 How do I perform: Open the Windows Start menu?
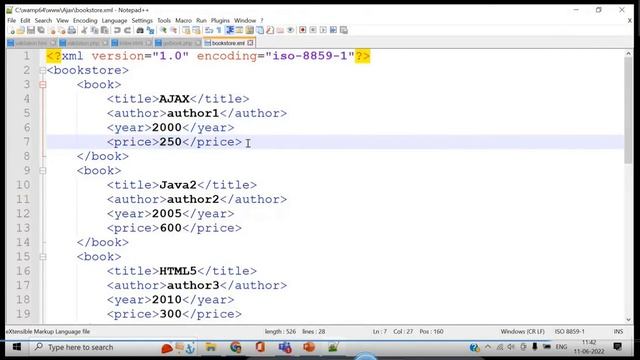point(17,347)
